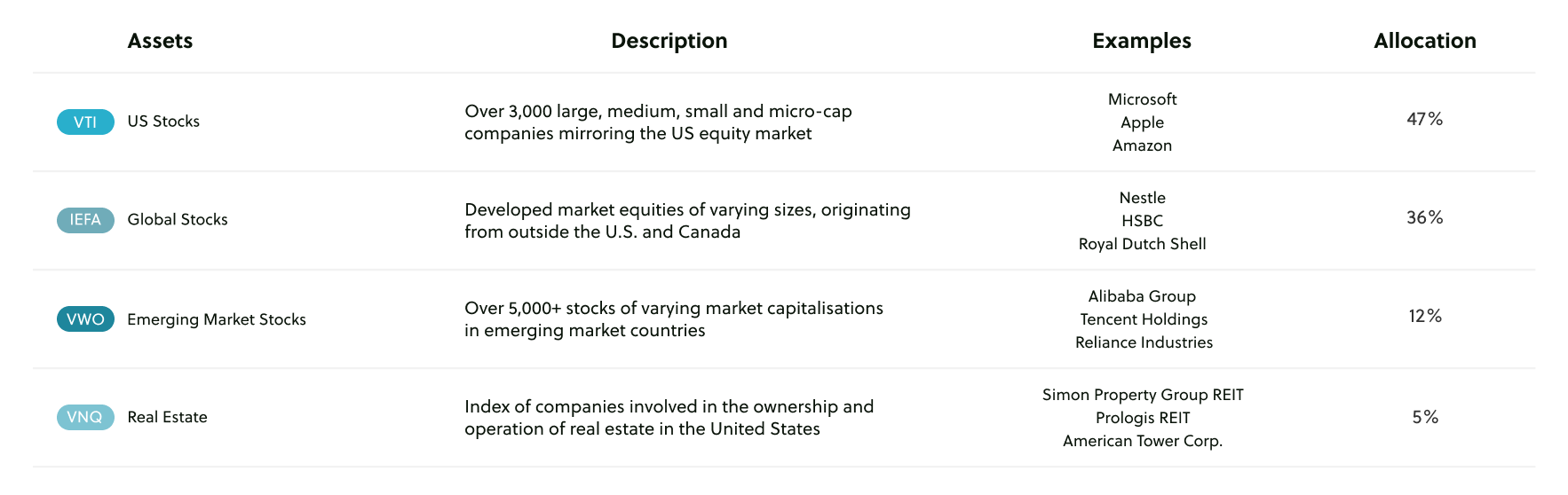Click the Royal Dutch Shell example

tap(1143, 244)
